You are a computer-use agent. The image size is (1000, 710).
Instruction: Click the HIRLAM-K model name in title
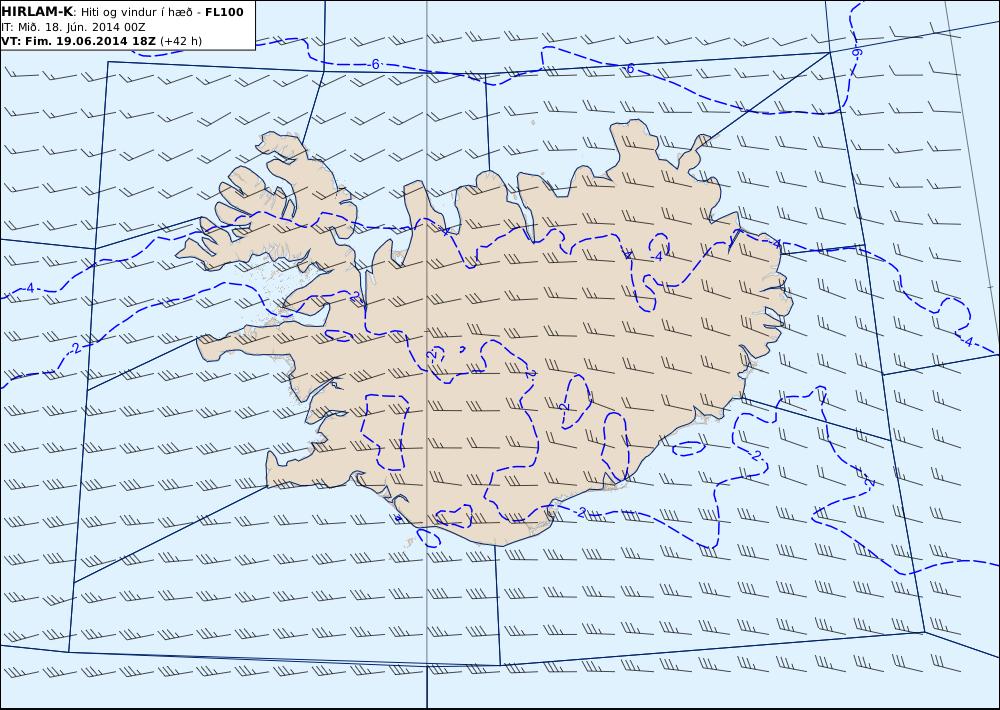pos(38,12)
